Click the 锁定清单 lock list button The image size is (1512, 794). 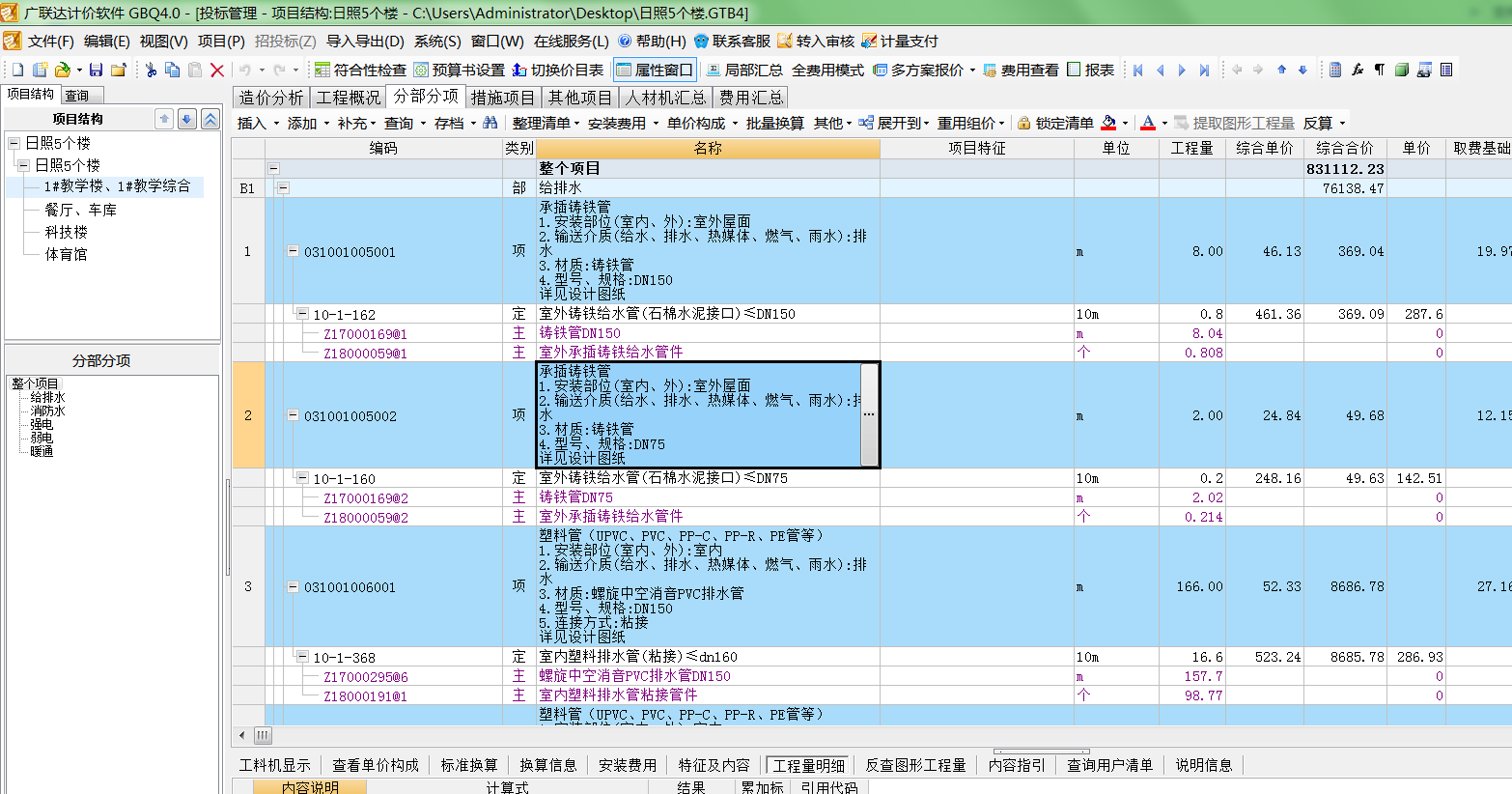click(x=1056, y=123)
